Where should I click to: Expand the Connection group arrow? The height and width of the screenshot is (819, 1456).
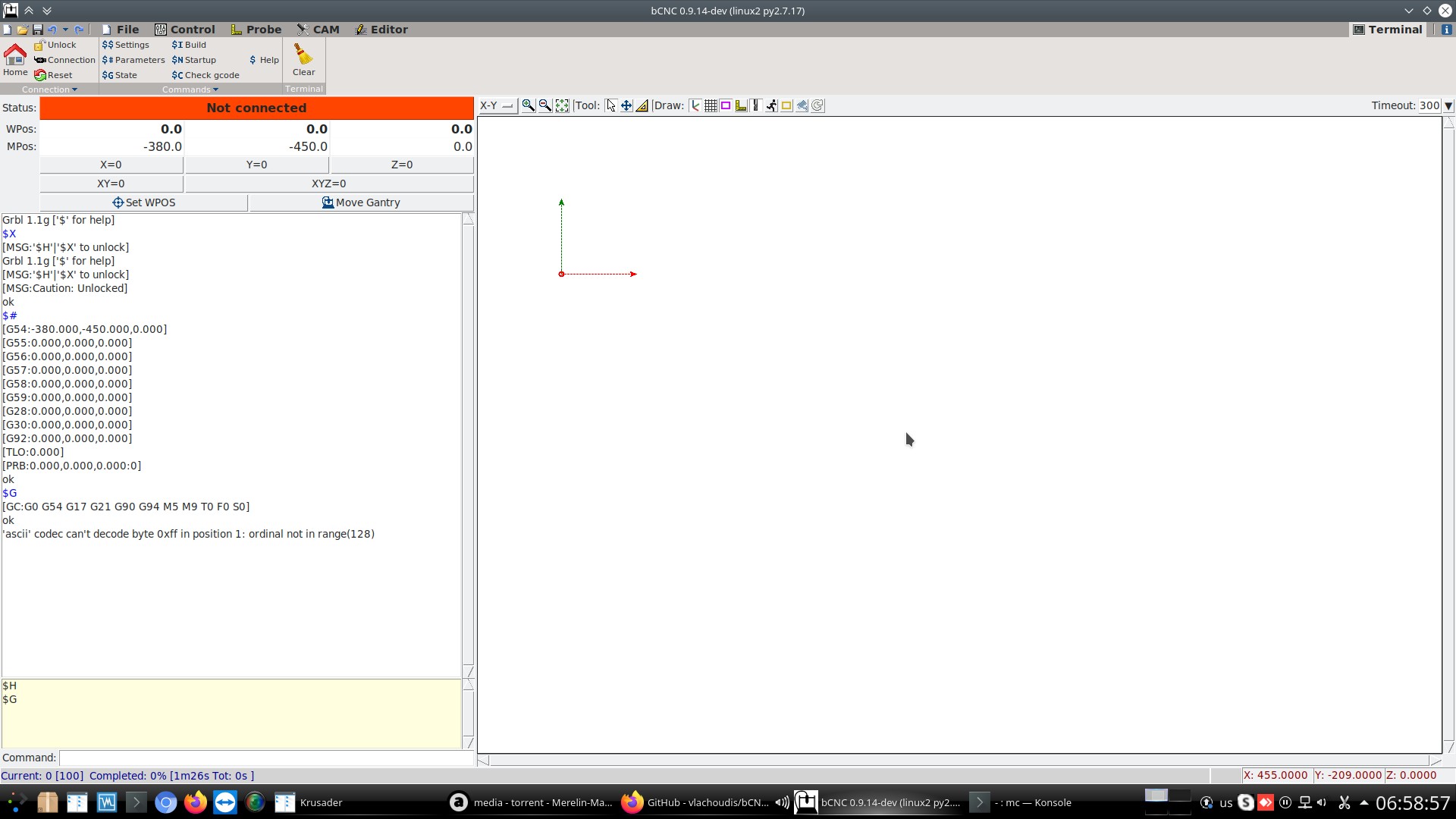pyautogui.click(x=74, y=89)
